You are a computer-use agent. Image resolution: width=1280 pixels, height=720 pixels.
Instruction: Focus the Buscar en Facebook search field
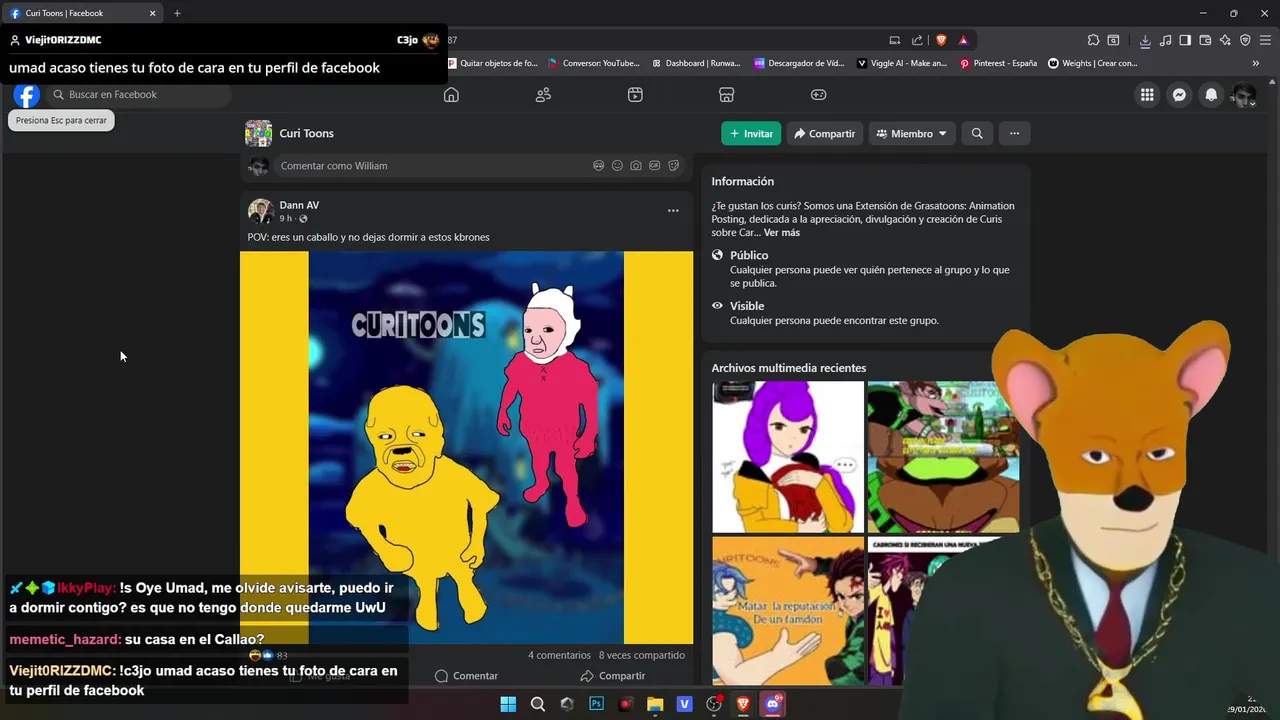(139, 95)
